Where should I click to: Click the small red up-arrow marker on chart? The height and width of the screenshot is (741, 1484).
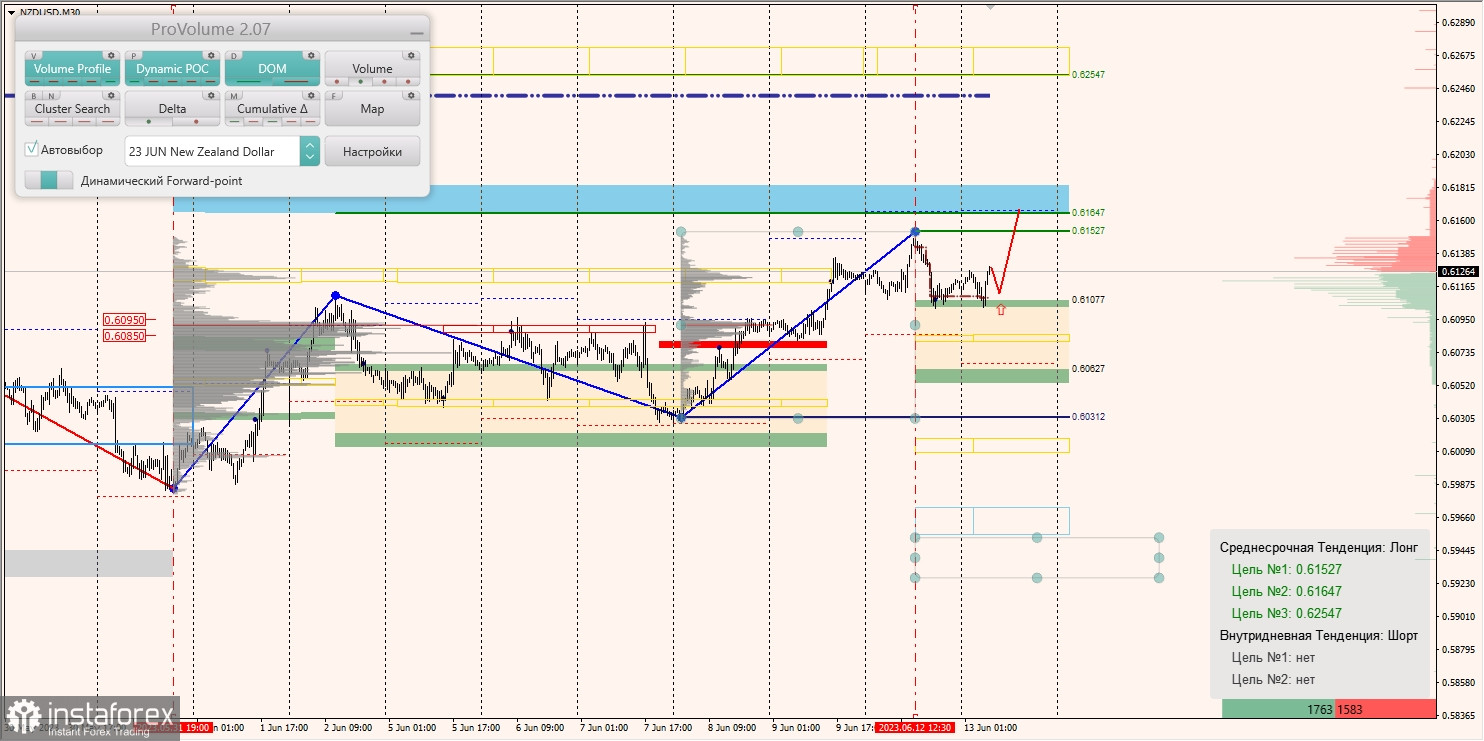pyautogui.click(x=1000, y=310)
